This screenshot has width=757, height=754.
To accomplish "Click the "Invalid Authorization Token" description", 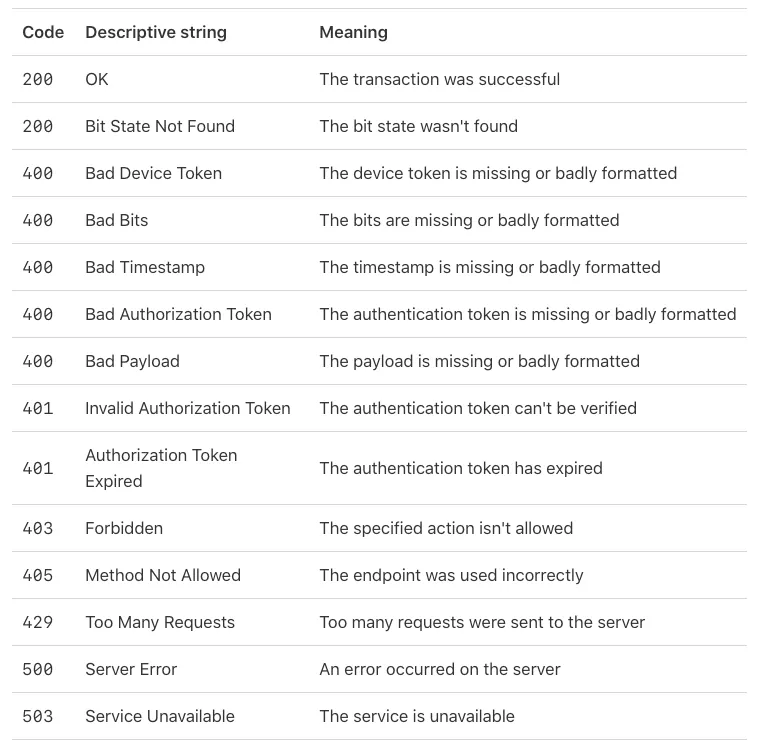I will pos(187,408).
